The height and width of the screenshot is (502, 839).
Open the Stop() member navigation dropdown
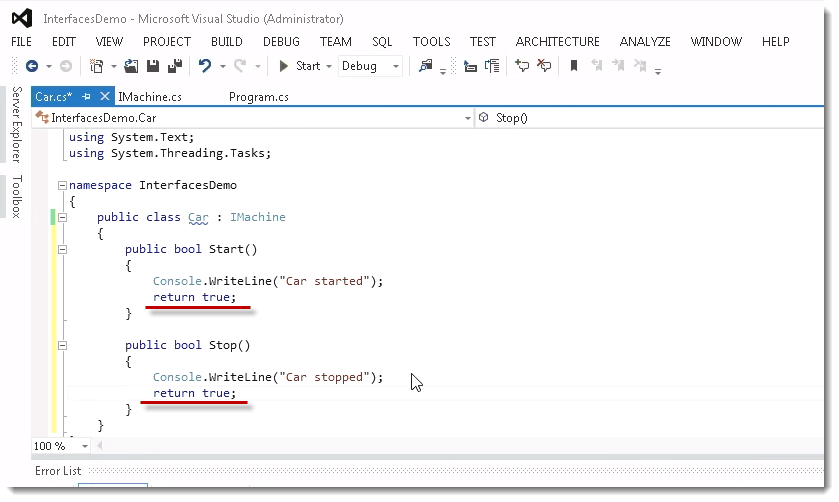coord(649,118)
